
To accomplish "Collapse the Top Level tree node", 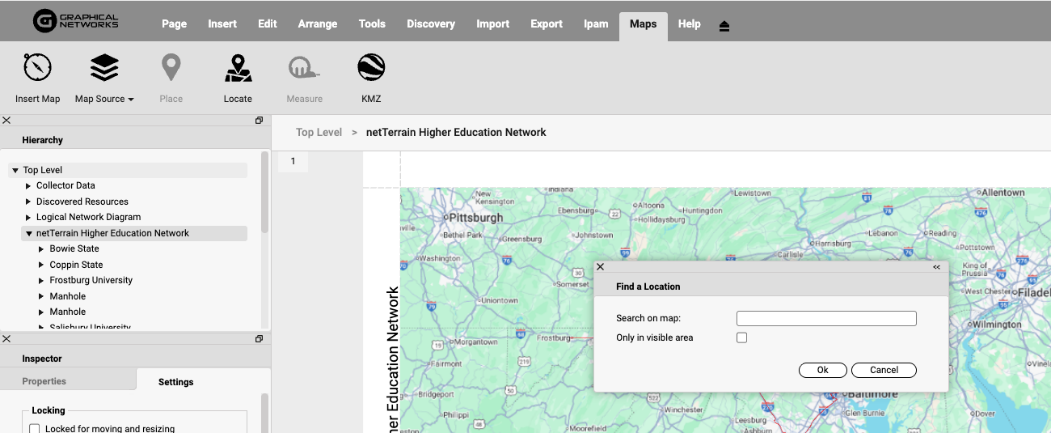I will coord(15,171).
